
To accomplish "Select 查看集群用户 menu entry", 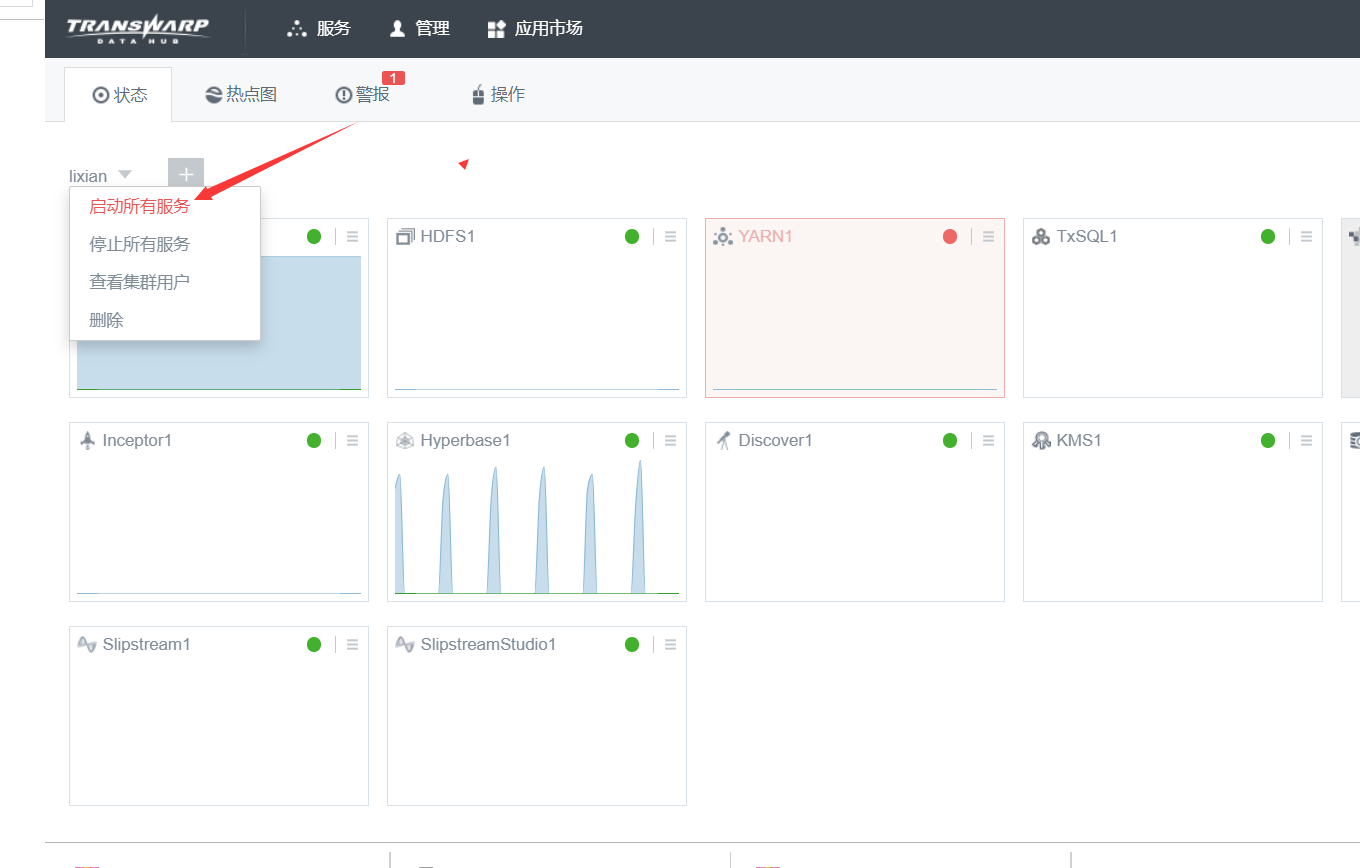I will pyautogui.click(x=139, y=282).
